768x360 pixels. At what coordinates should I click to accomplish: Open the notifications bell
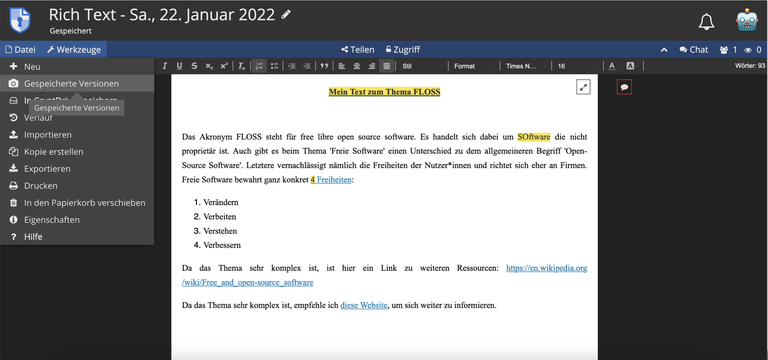tap(706, 22)
